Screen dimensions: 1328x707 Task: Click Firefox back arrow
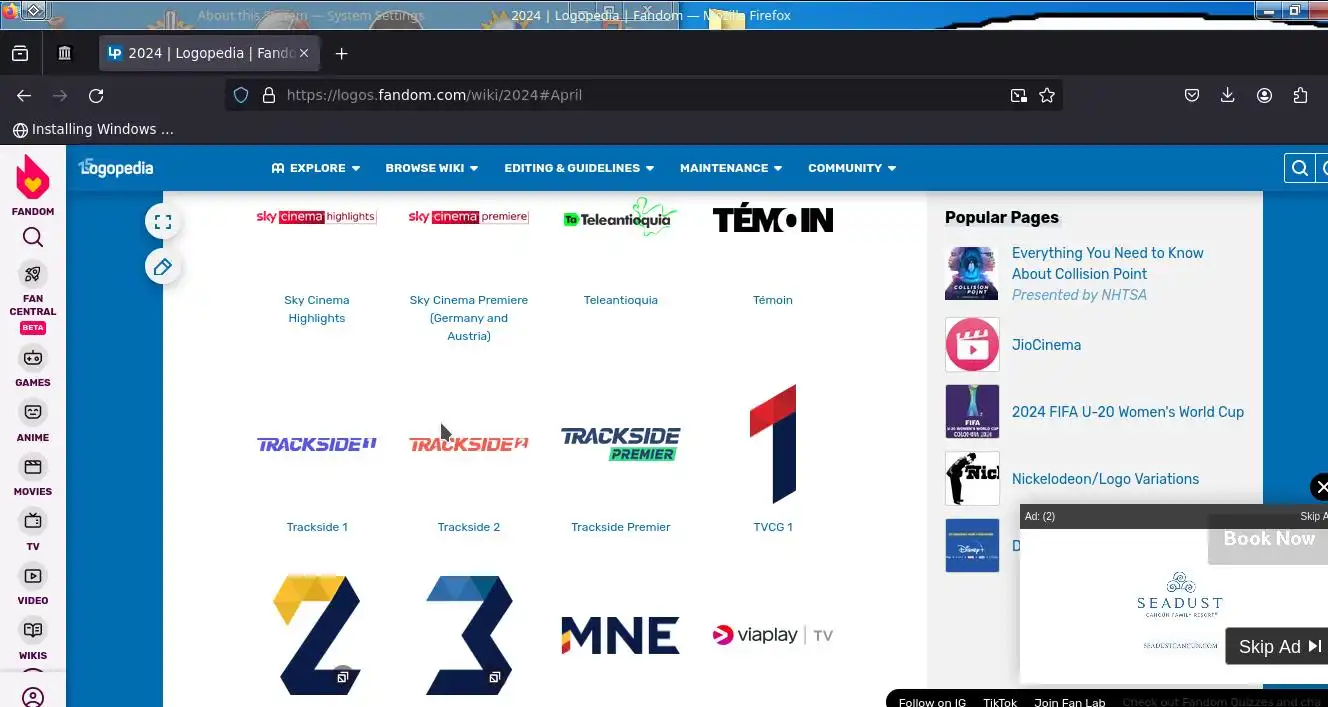click(x=24, y=95)
